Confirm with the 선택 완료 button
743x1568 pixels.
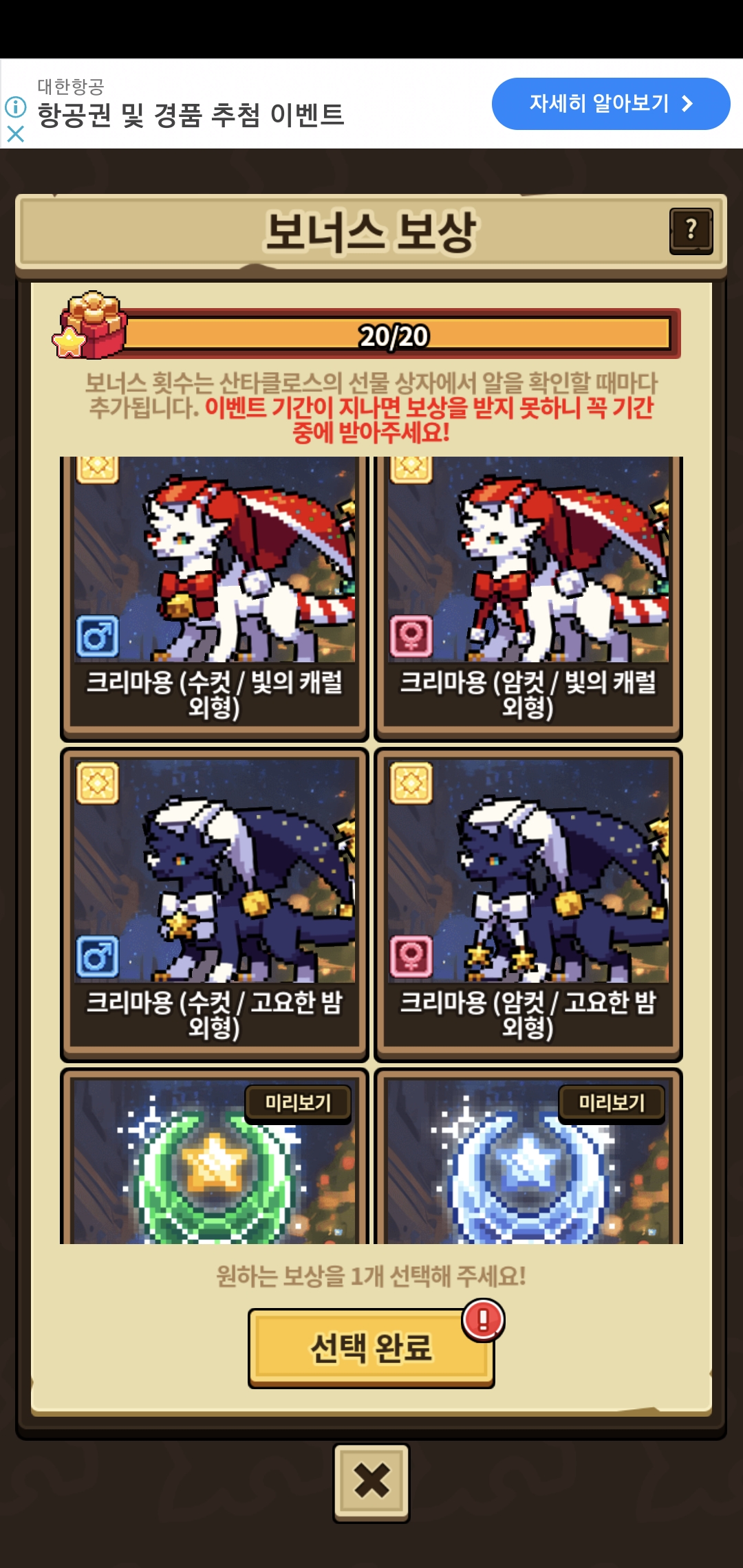click(x=371, y=1348)
